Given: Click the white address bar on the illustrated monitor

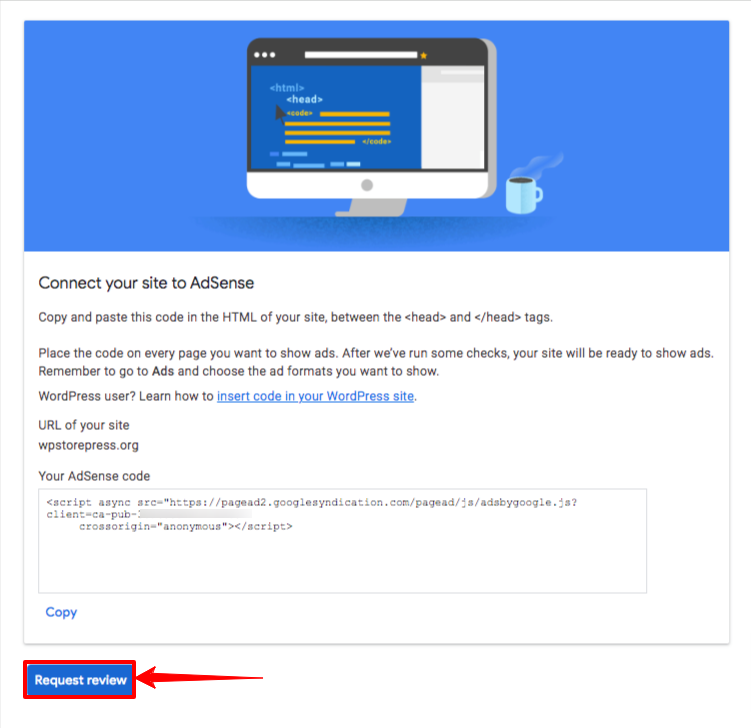Looking at the screenshot, I should [x=361, y=55].
